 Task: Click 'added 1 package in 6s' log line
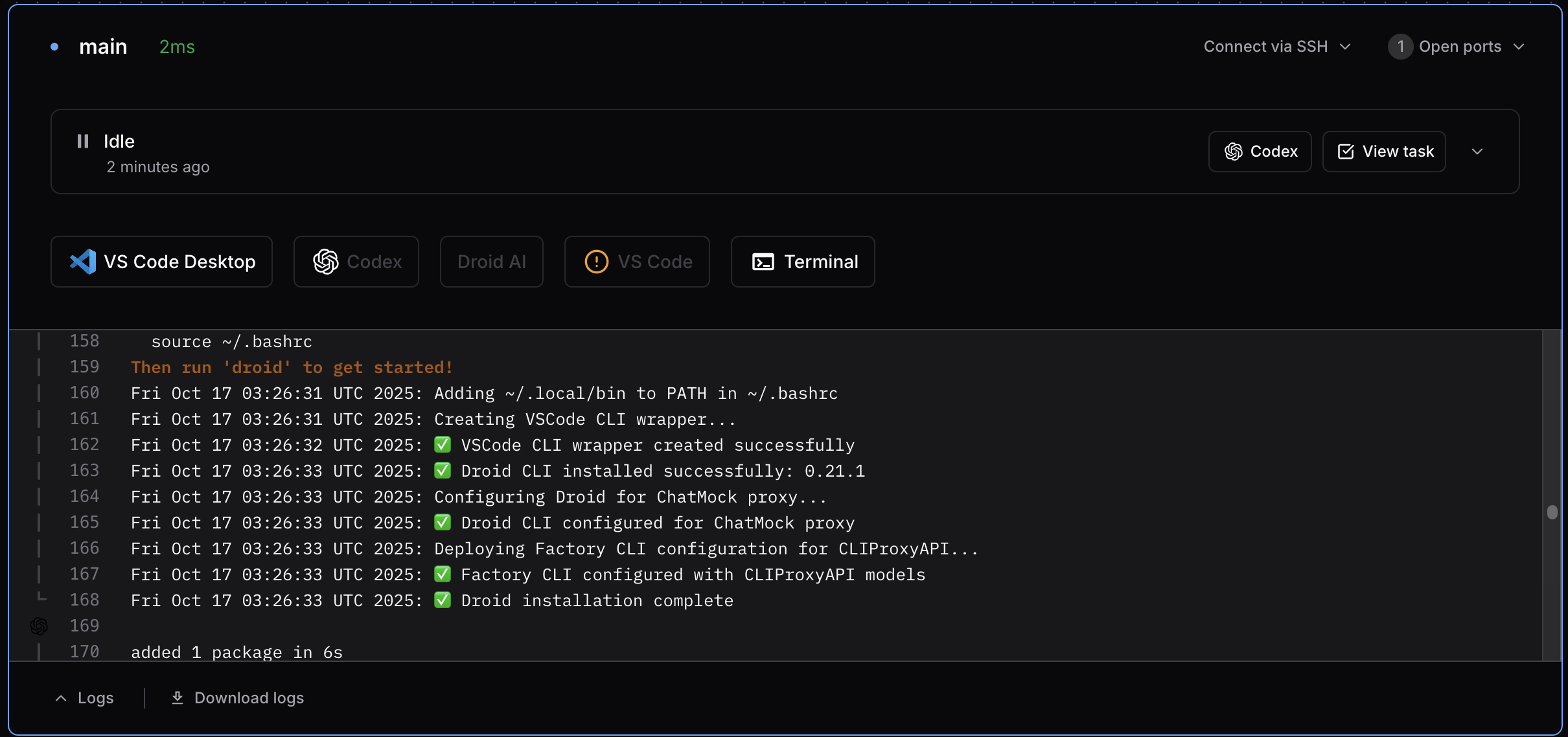coord(236,652)
